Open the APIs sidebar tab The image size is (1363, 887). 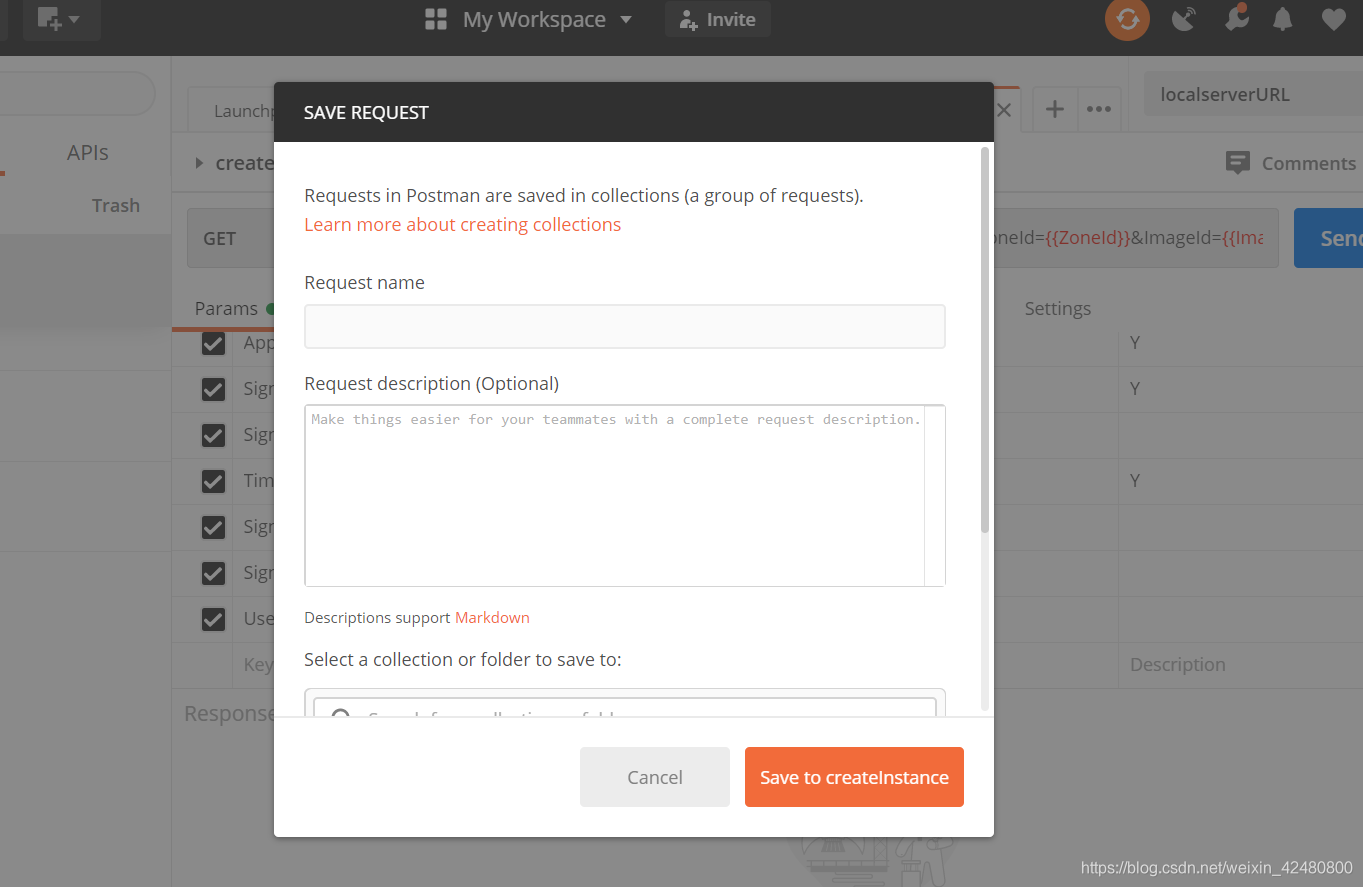(x=88, y=152)
